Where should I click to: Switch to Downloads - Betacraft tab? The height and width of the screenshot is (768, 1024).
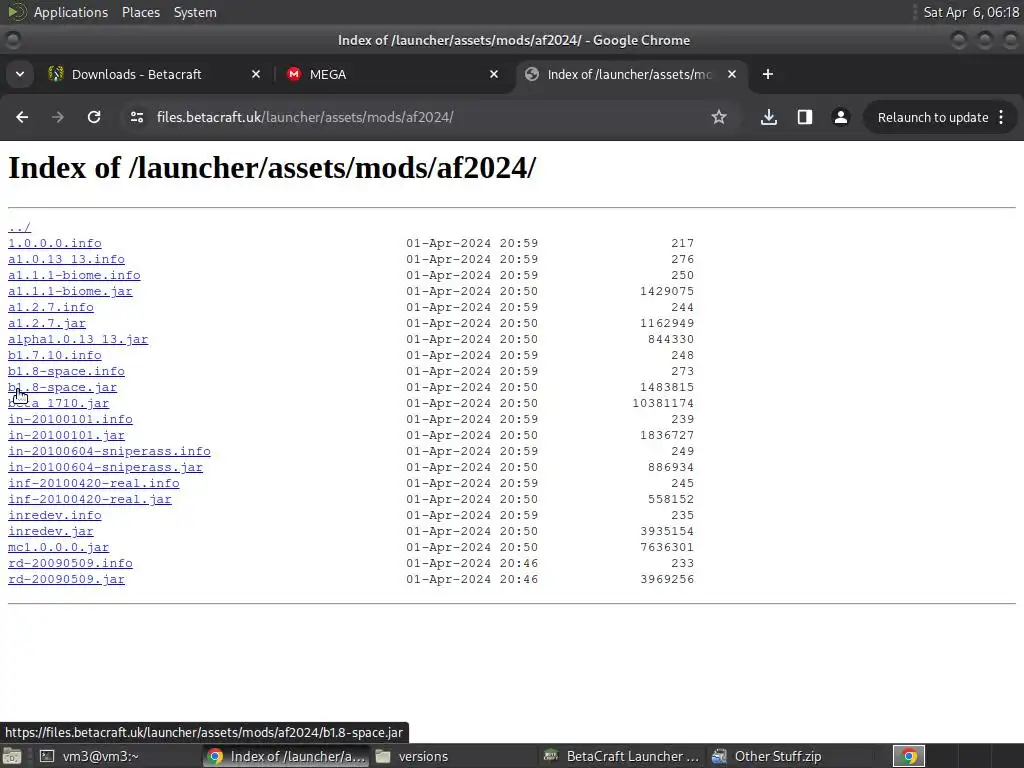155,74
